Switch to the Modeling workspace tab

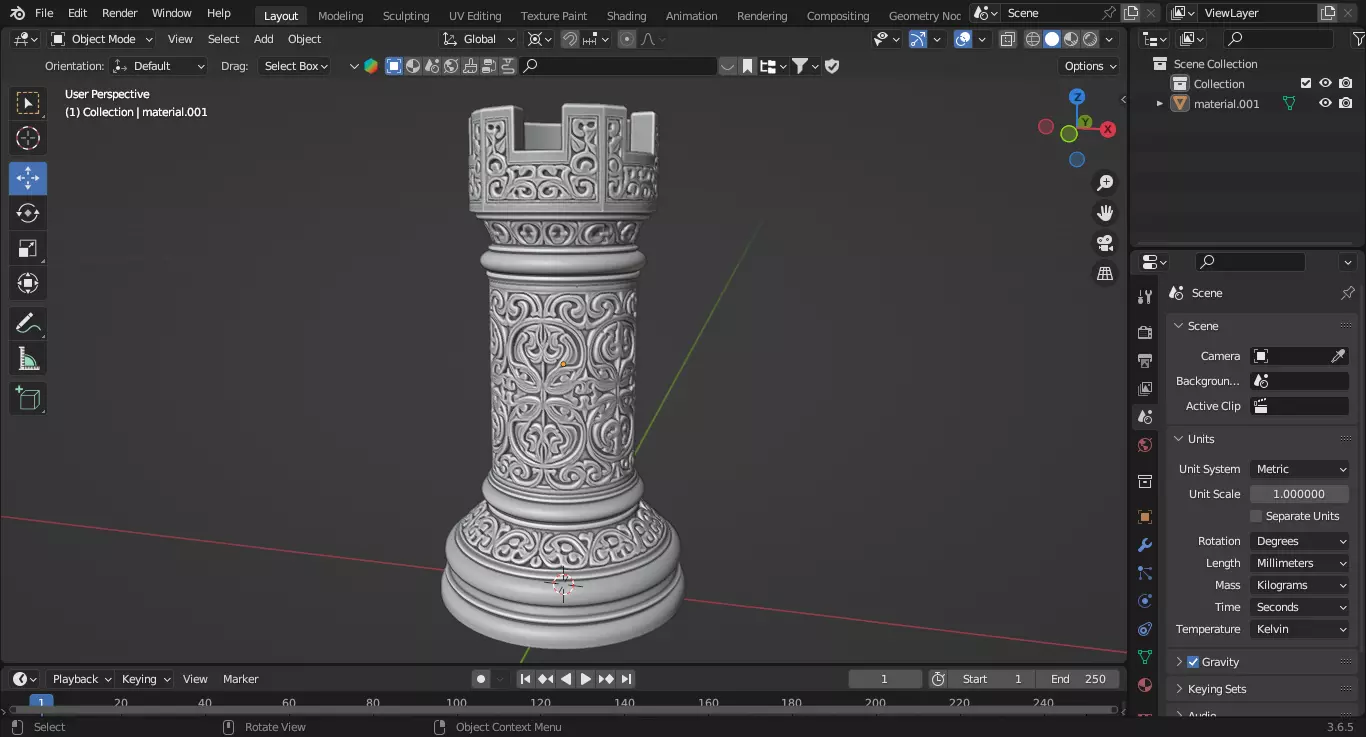pos(340,15)
